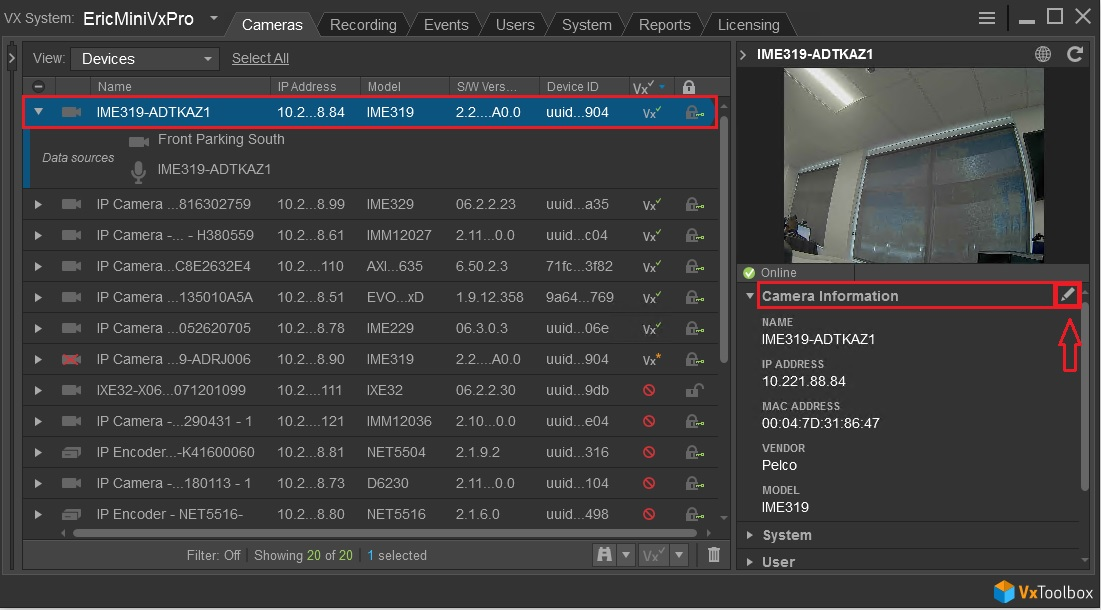Collapse the IME319-ADTKAZ1 device row
1101x610 pixels.
(x=39, y=112)
